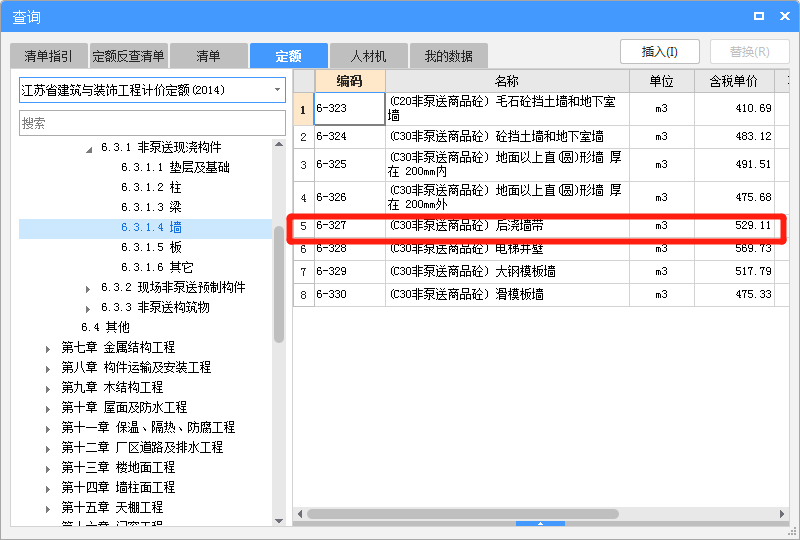Image resolution: width=800 pixels, height=540 pixels.
Task: Expand the 6.3.3 非泵送构筑物 node
Action: point(88,309)
